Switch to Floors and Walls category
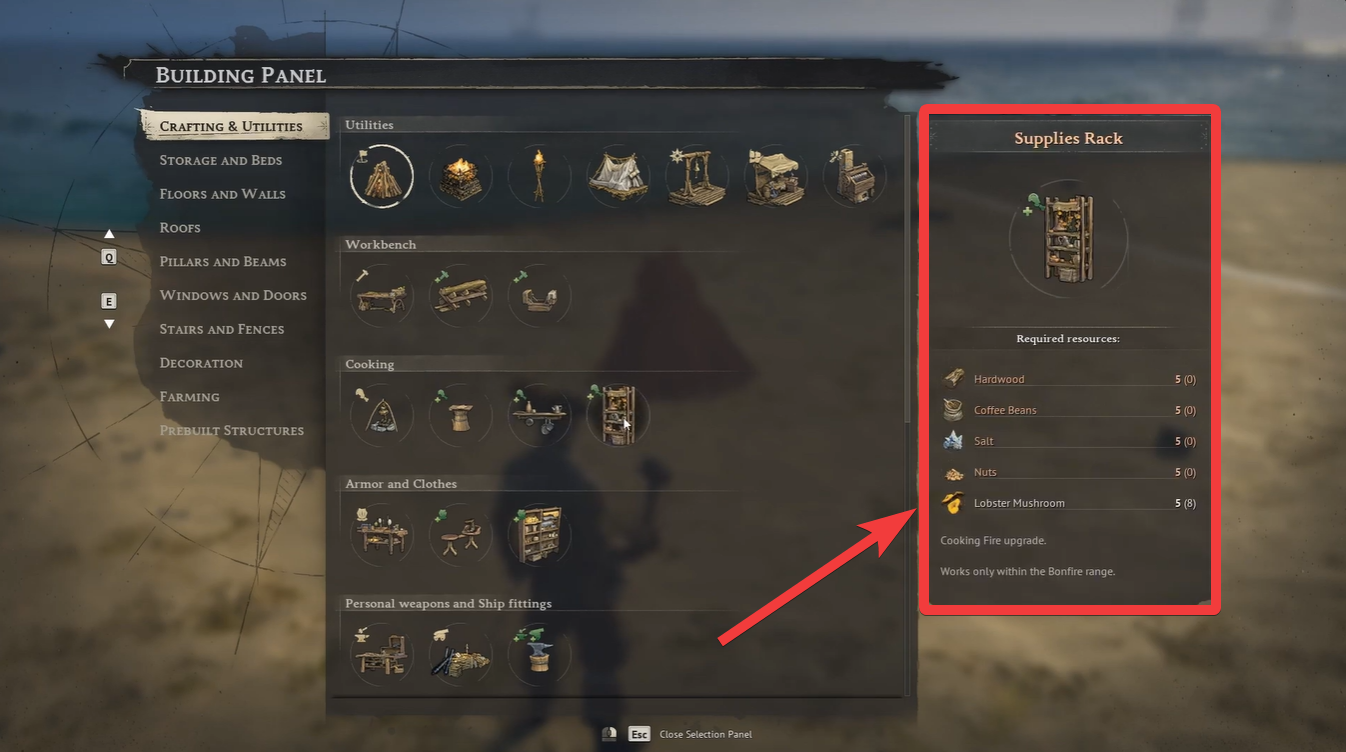This screenshot has height=752, width=1346. (x=222, y=194)
